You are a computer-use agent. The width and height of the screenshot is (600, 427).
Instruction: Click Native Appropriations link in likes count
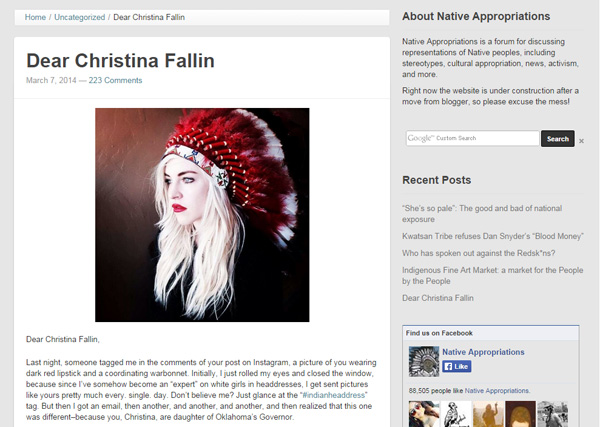[x=497, y=391]
